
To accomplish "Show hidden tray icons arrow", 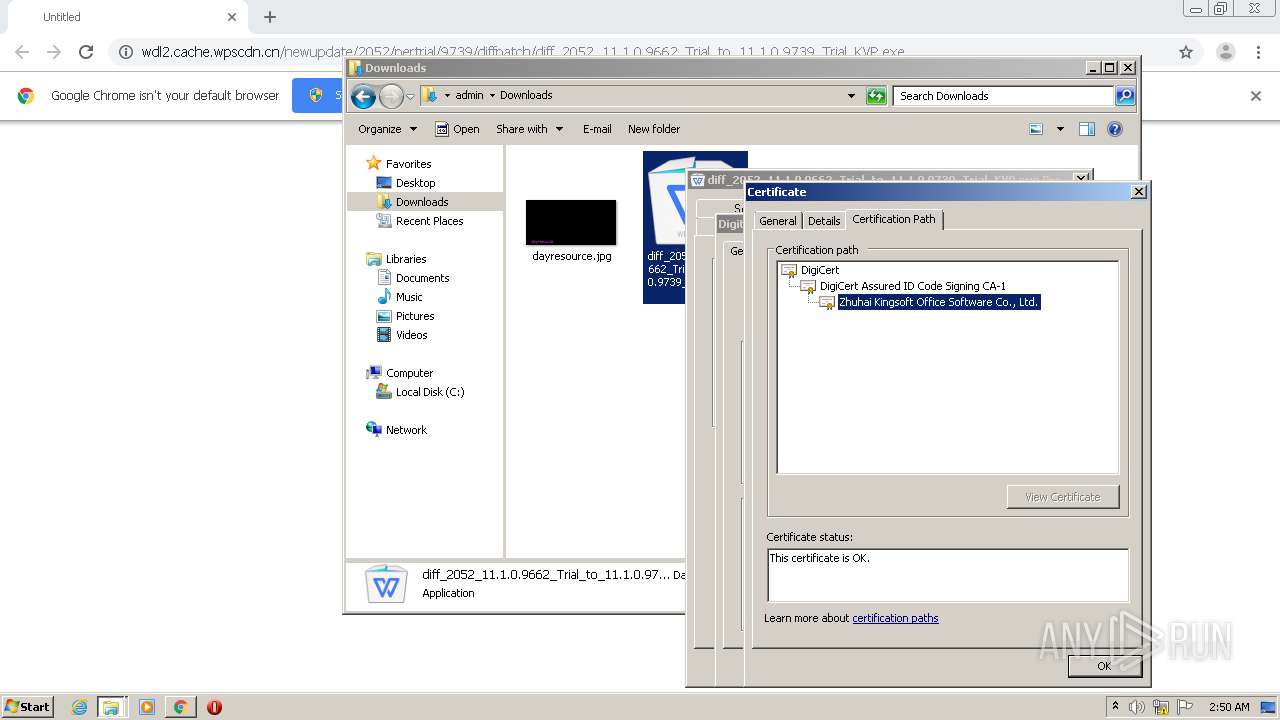I will tap(1115, 706).
